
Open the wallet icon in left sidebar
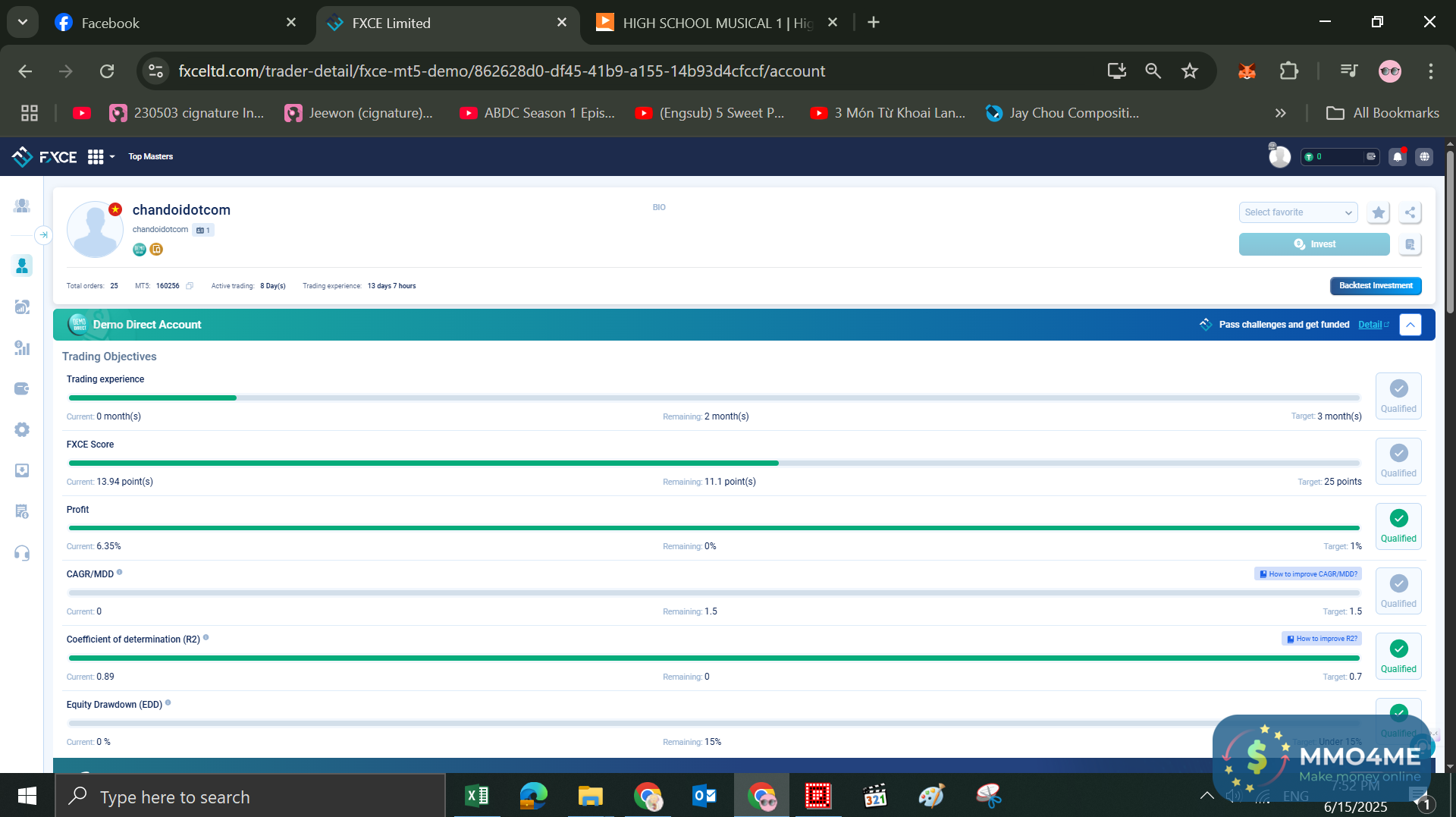[22, 388]
